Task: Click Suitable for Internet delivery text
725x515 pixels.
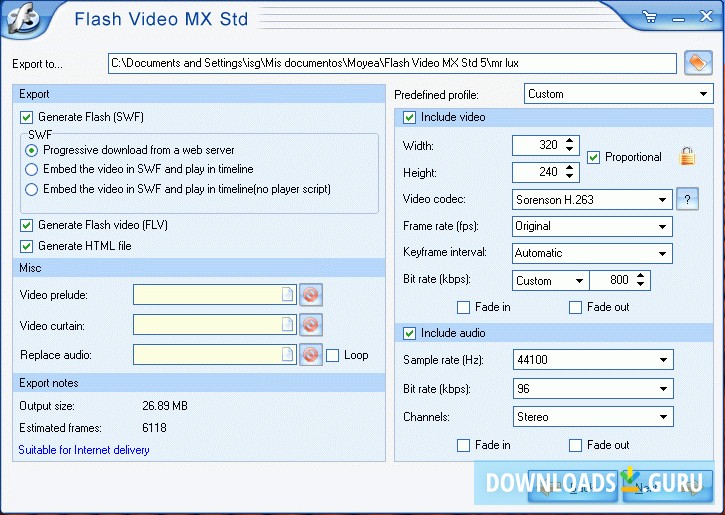Action: tap(84, 450)
